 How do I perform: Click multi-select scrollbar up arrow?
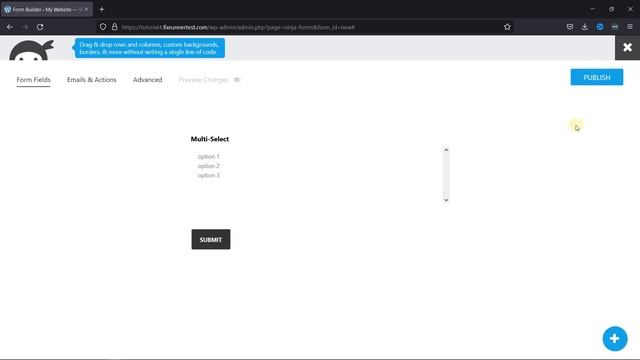pos(446,150)
